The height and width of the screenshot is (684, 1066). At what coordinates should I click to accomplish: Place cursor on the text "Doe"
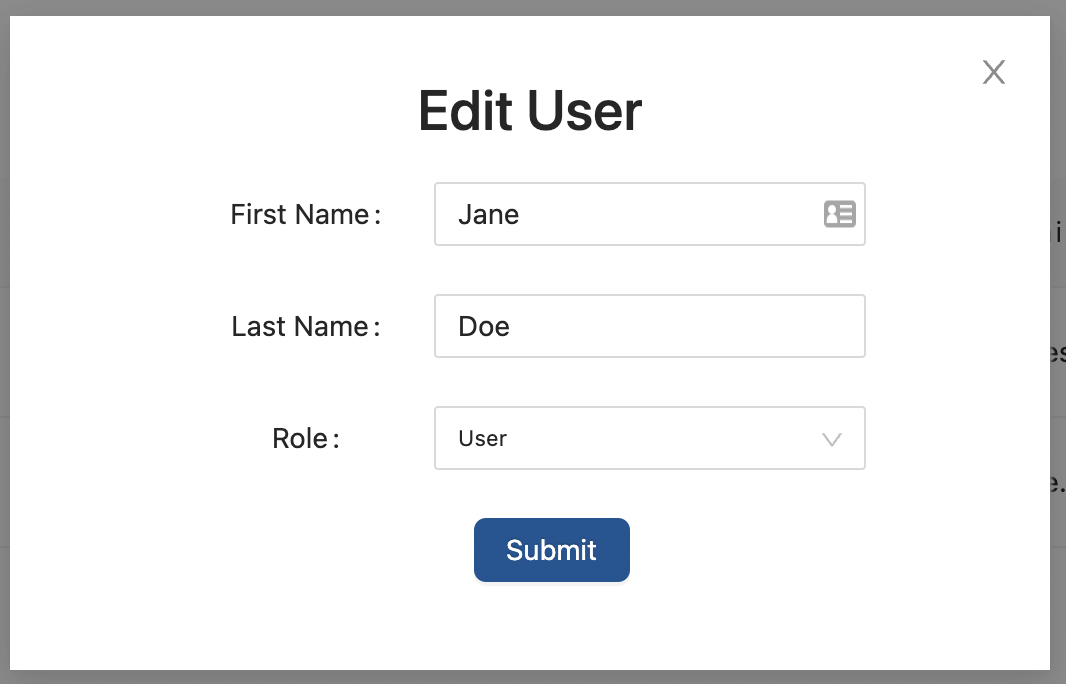click(x=484, y=326)
